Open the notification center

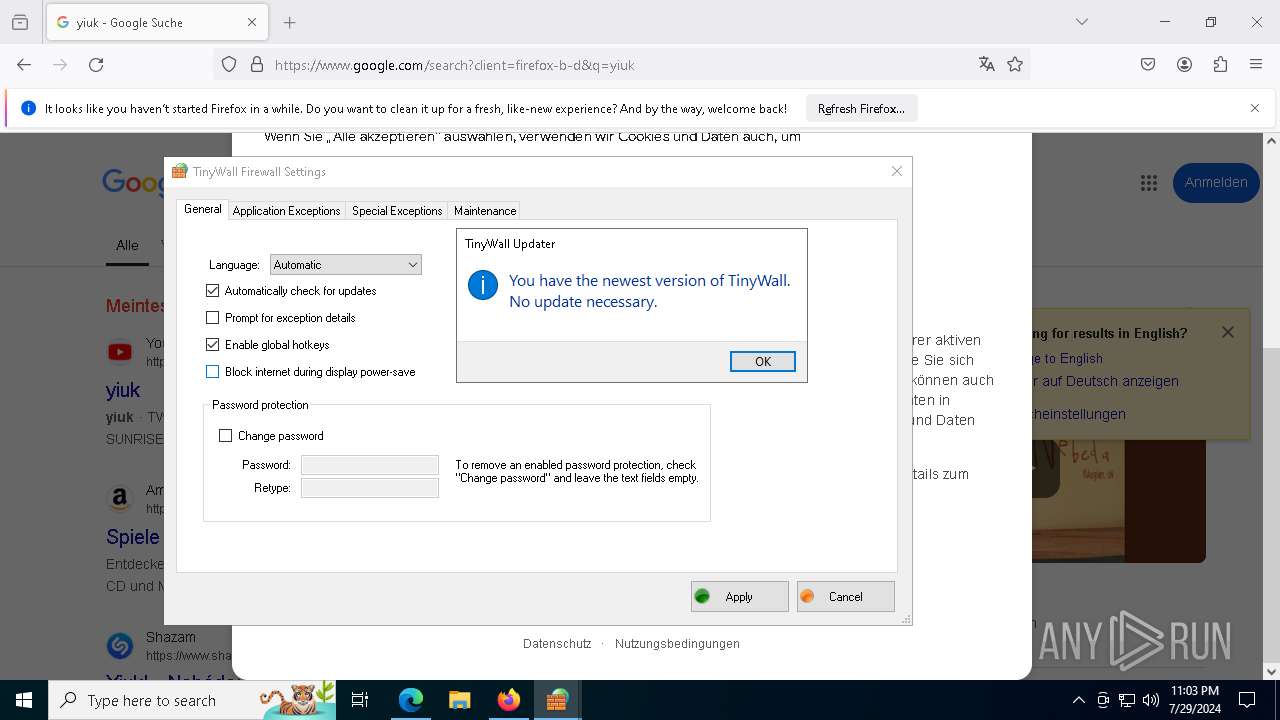1247,700
